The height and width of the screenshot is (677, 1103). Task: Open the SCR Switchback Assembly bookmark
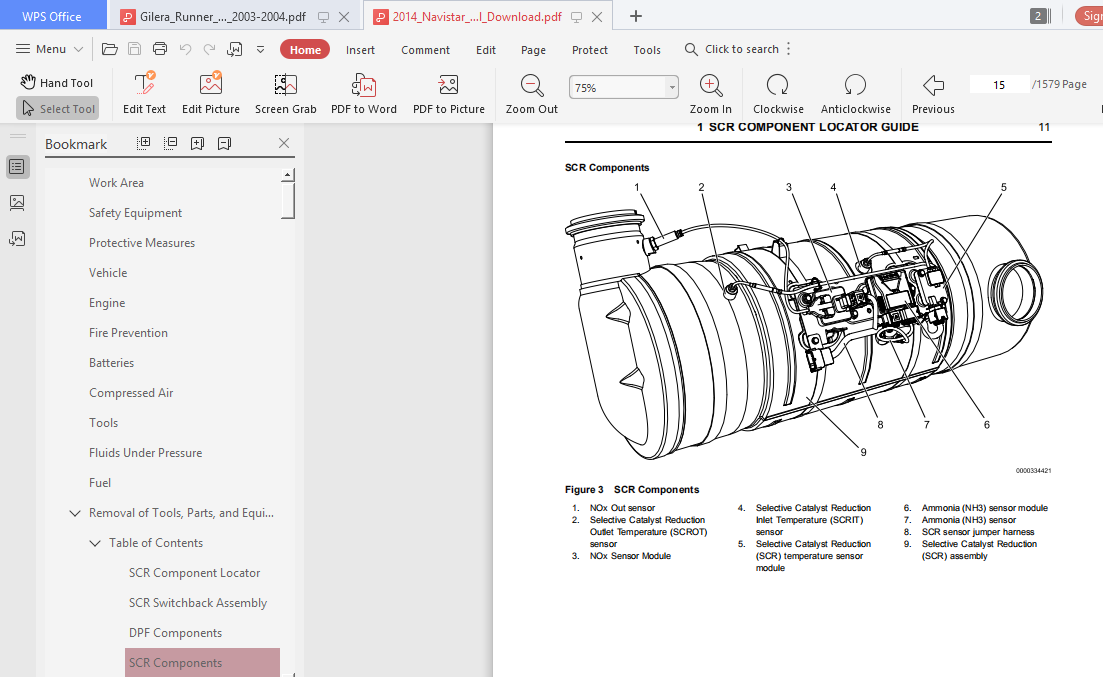(x=198, y=603)
